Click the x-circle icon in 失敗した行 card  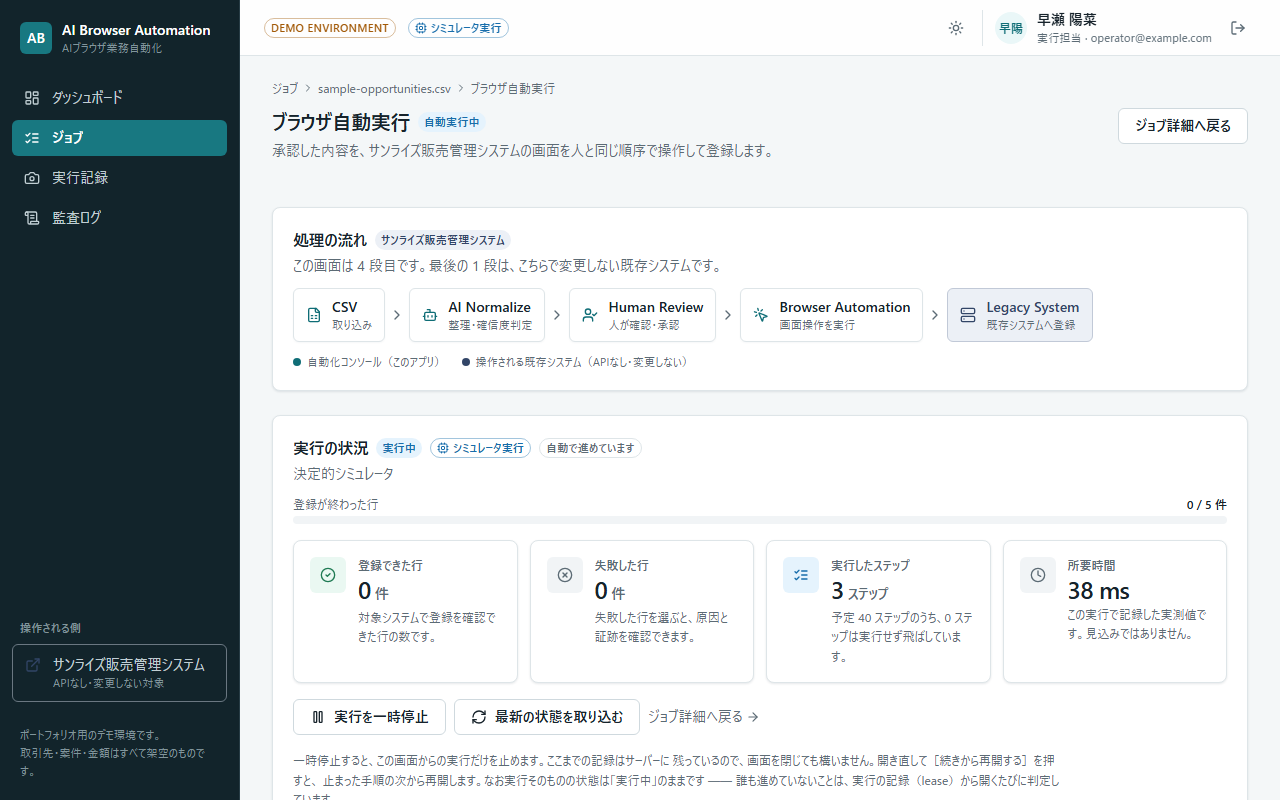[564, 575]
